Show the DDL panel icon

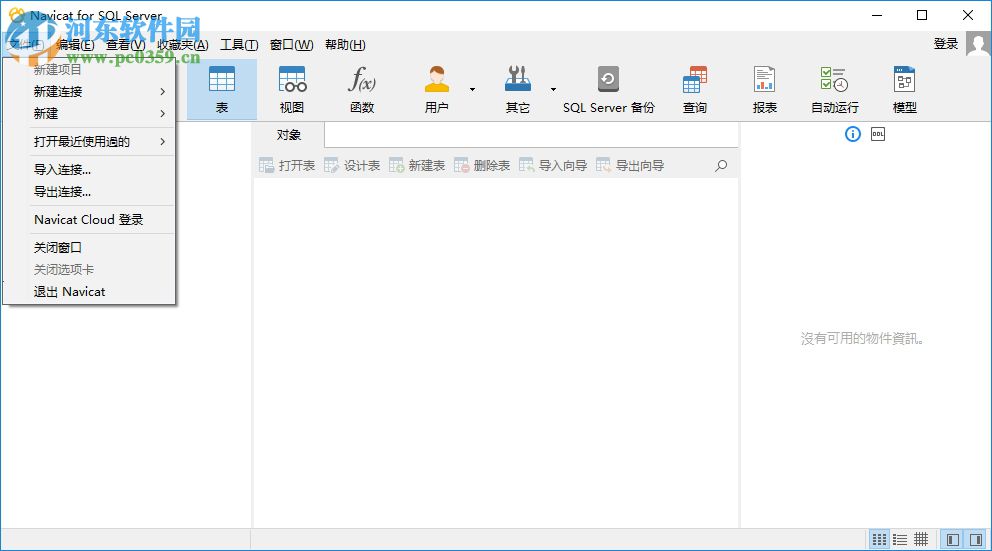pyautogui.click(x=877, y=134)
